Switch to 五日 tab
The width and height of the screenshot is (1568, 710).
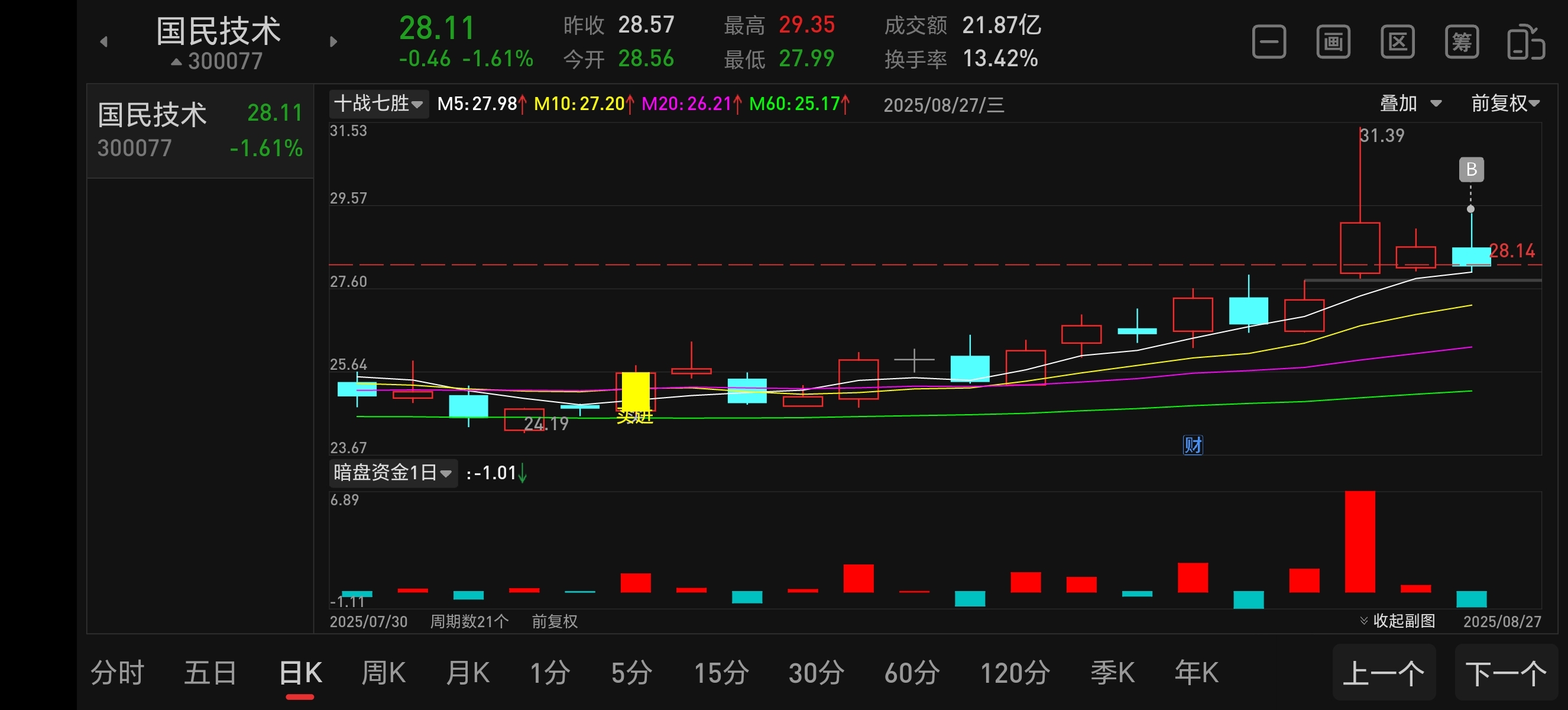(210, 673)
